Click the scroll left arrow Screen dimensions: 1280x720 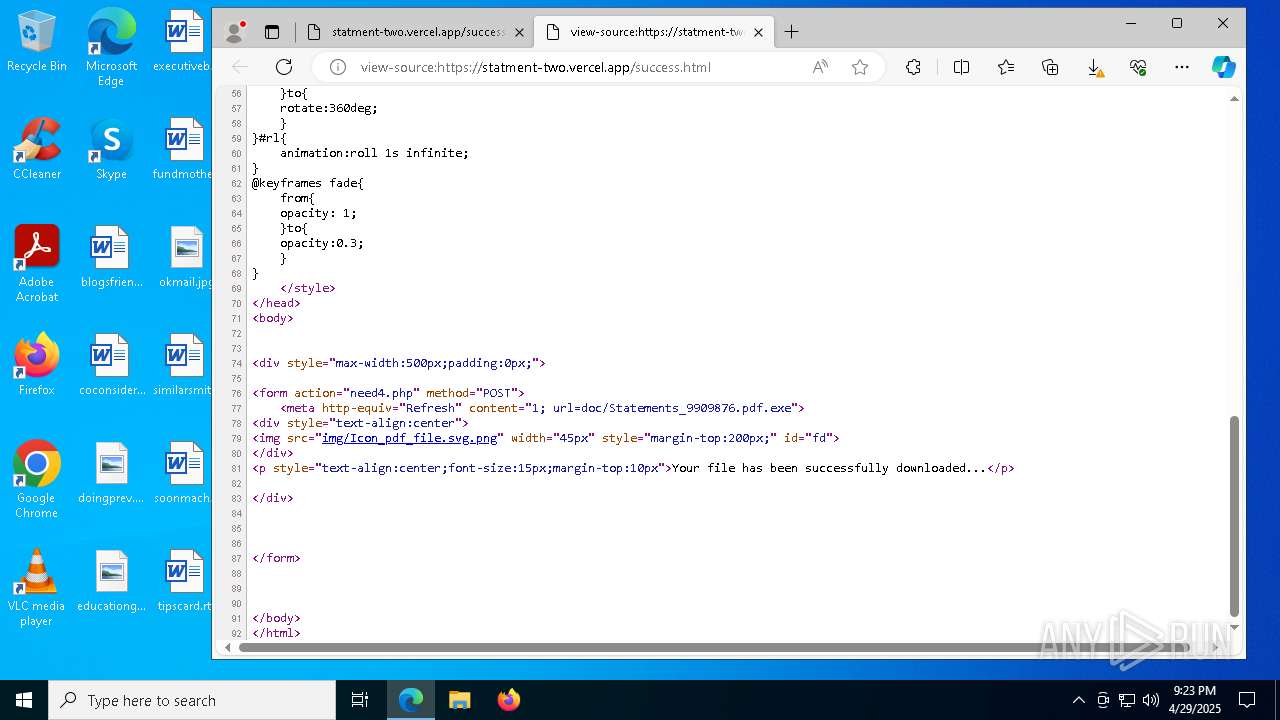226,647
